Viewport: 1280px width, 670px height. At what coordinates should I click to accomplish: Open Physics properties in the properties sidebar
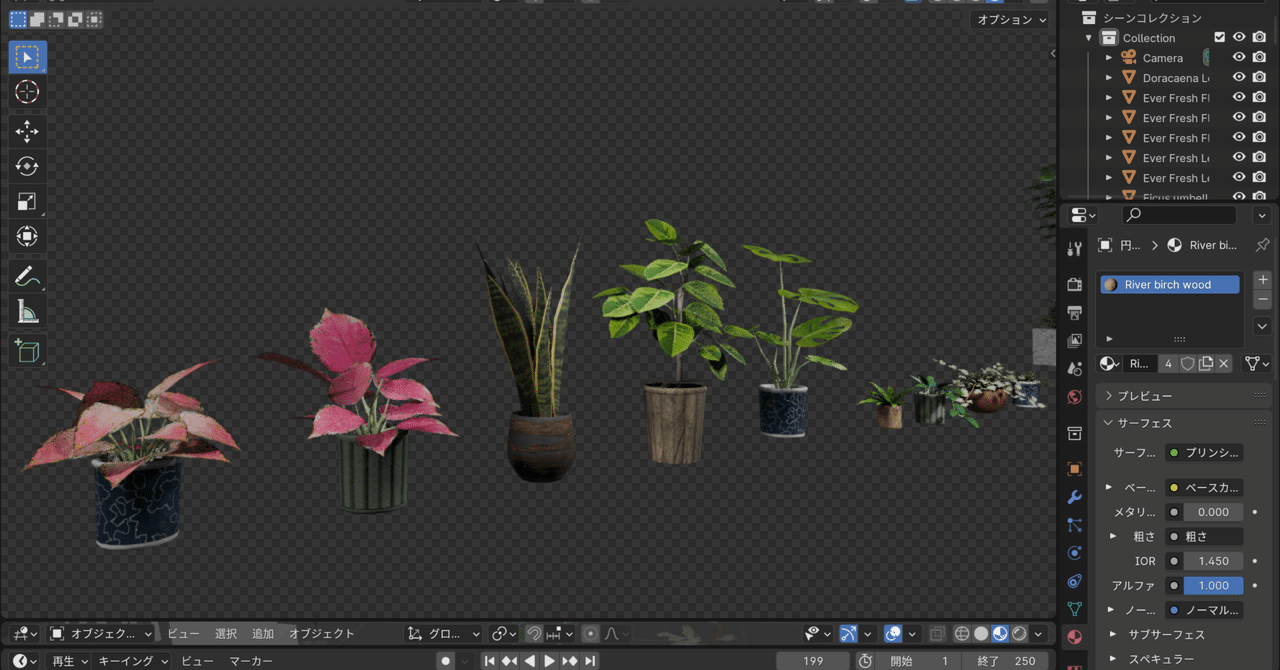pos(1075,553)
